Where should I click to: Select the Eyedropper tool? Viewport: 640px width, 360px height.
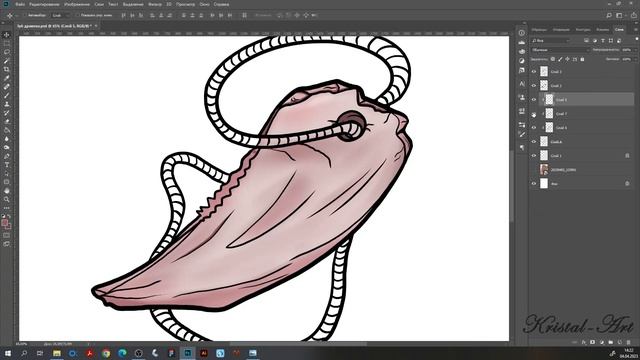(7, 78)
